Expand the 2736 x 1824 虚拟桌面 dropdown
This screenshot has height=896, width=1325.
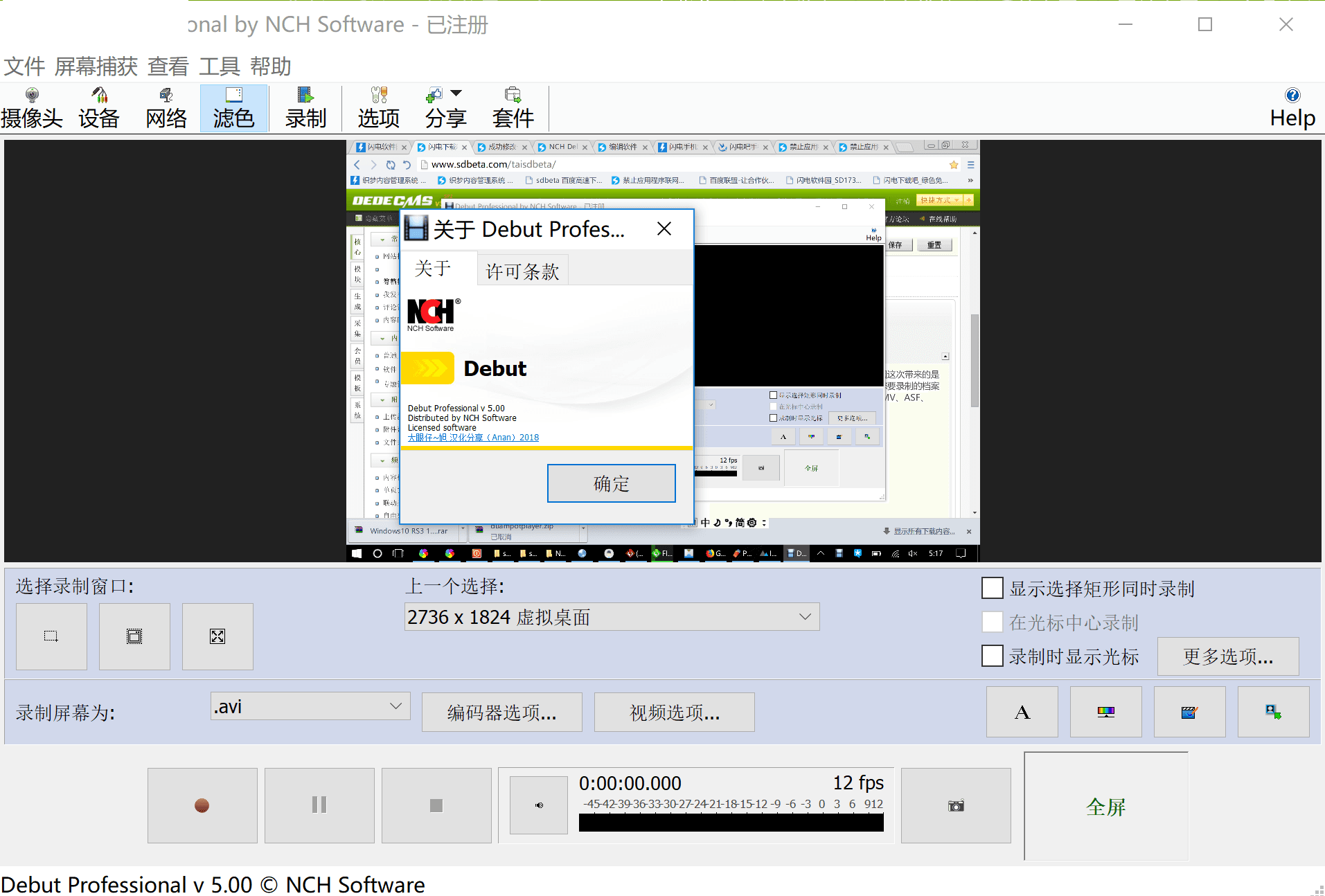(x=804, y=617)
